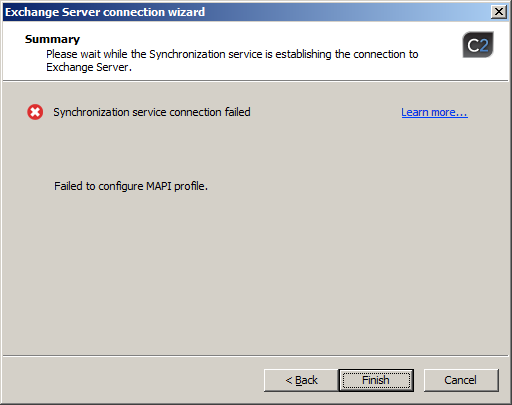Close the Exchange Server connection wizard window
Viewport: 512px width, 405px height.
pyautogui.click(x=499, y=12)
